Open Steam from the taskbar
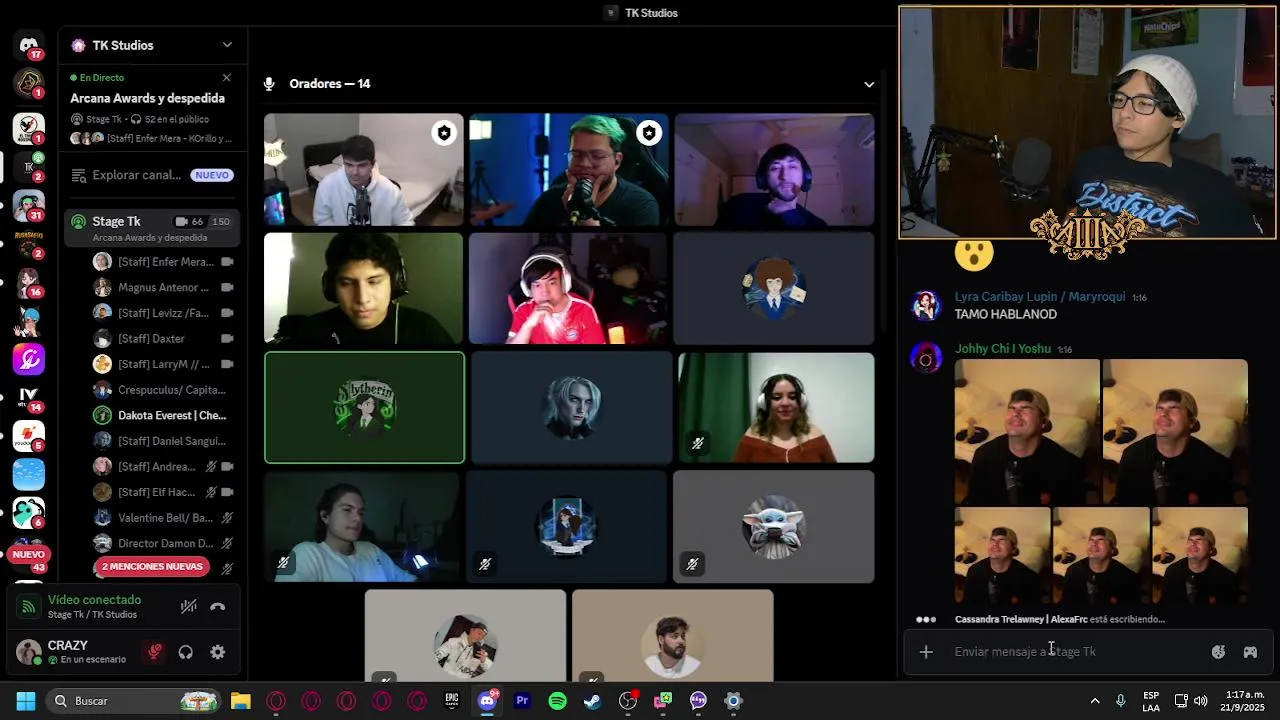Viewport: 1280px width, 720px height. pos(592,701)
